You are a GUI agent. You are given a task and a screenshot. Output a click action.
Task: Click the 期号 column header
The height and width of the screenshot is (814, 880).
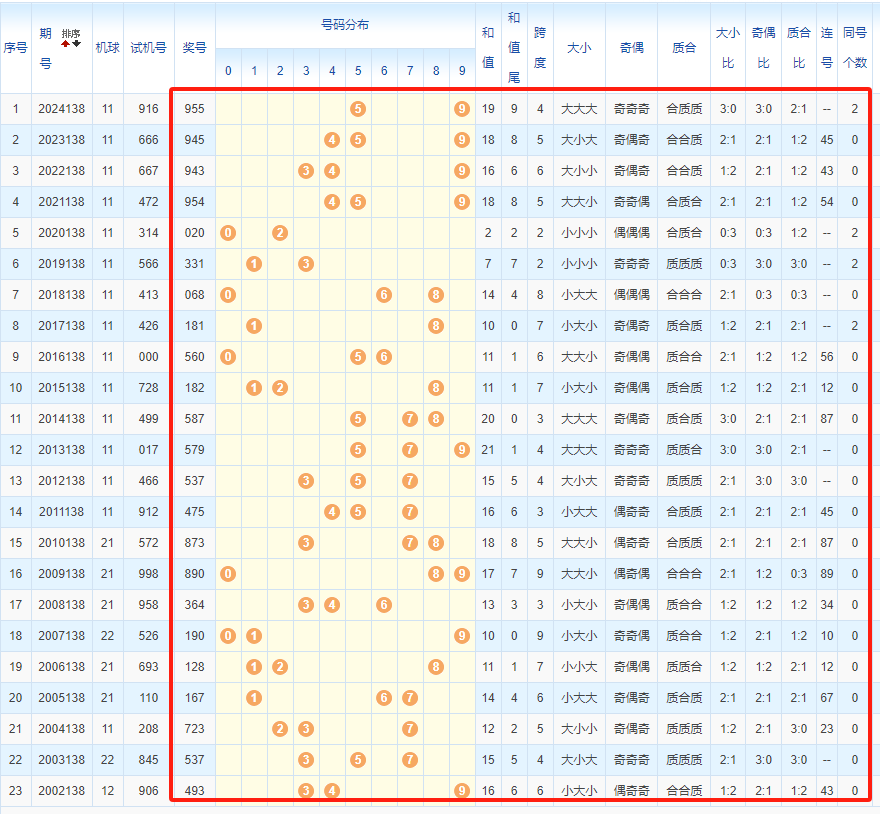click(x=45, y=48)
